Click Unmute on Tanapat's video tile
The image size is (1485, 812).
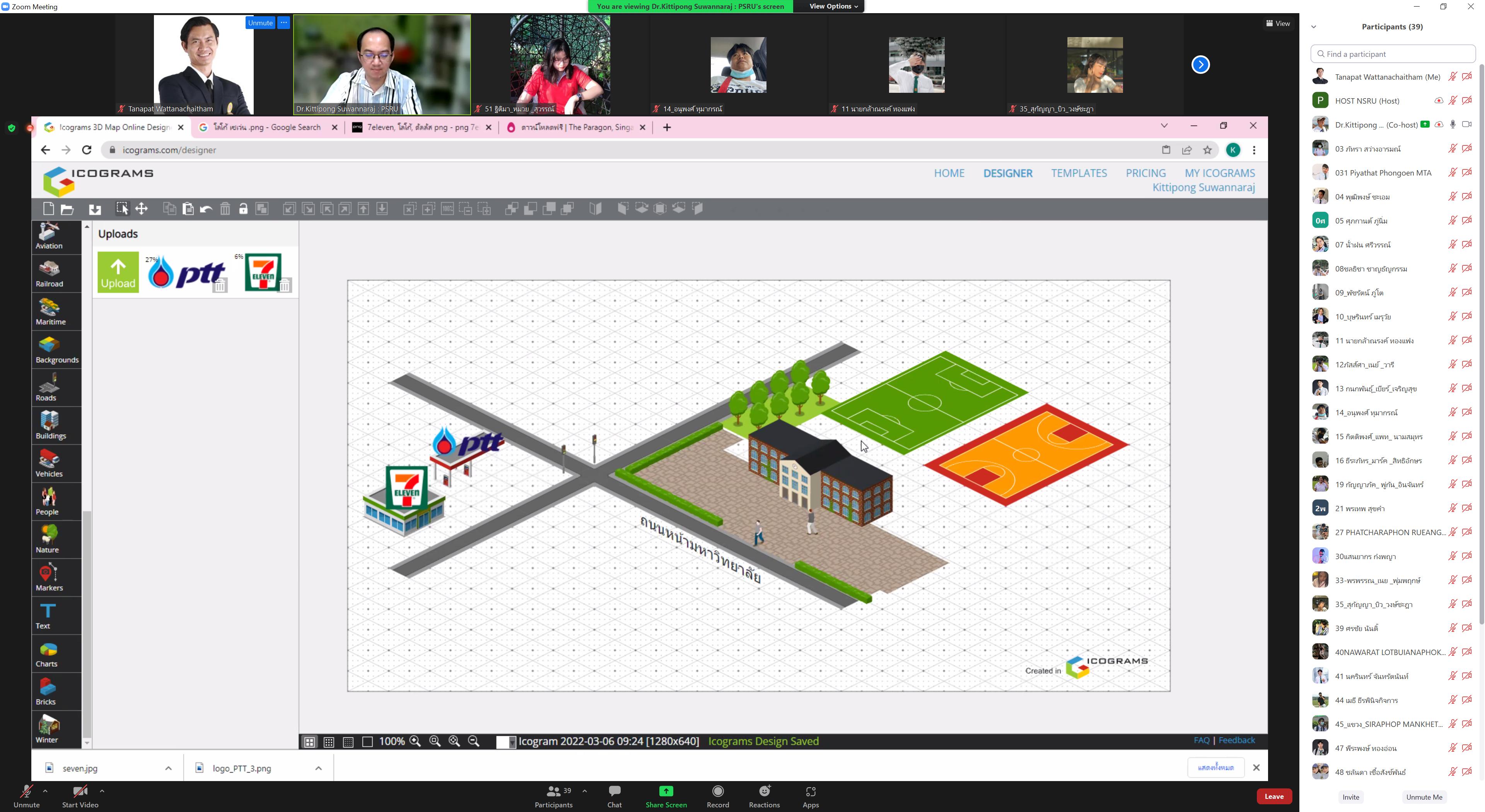point(261,23)
